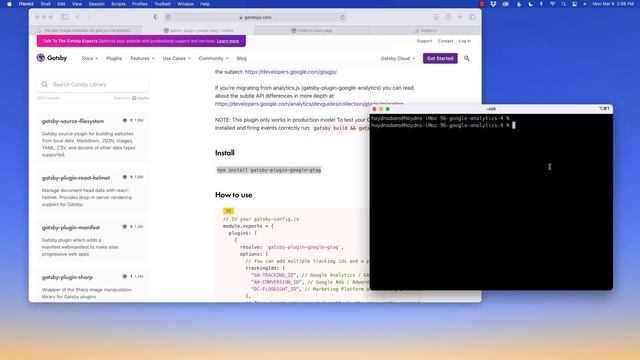Go back in Safari history

78,17
